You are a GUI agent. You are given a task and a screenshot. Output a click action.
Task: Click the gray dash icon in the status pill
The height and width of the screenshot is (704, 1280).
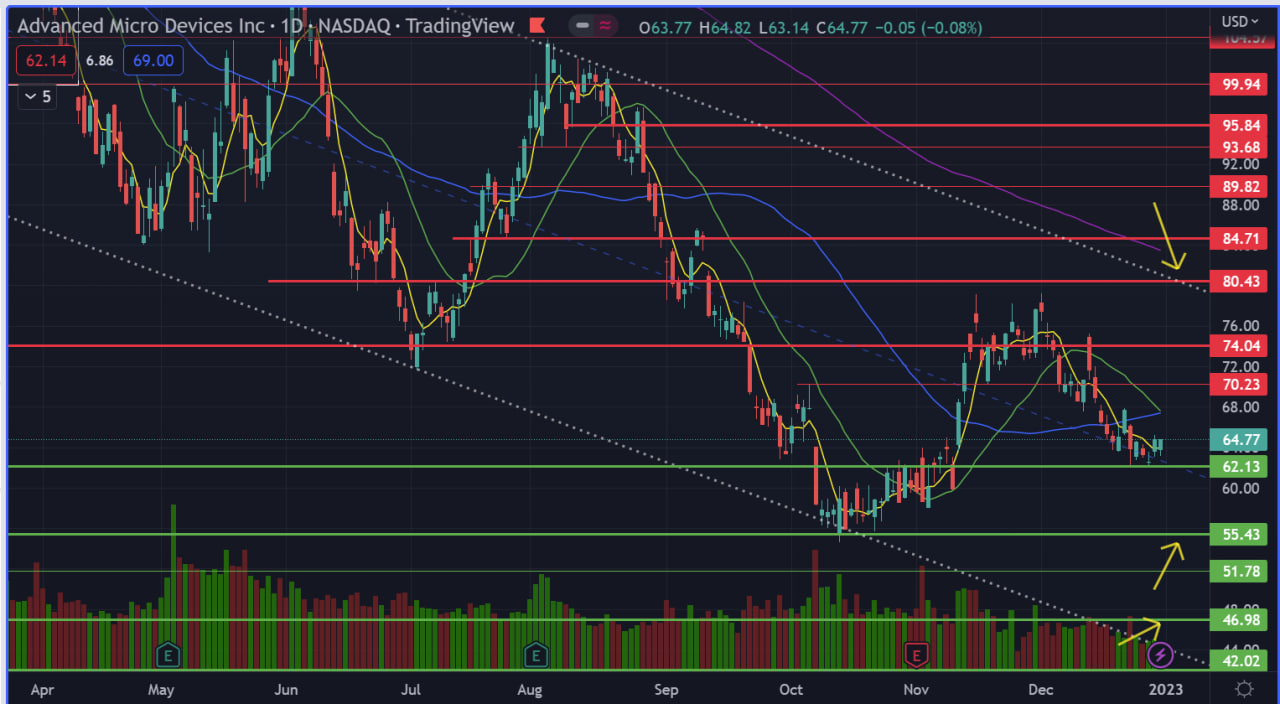(582, 26)
